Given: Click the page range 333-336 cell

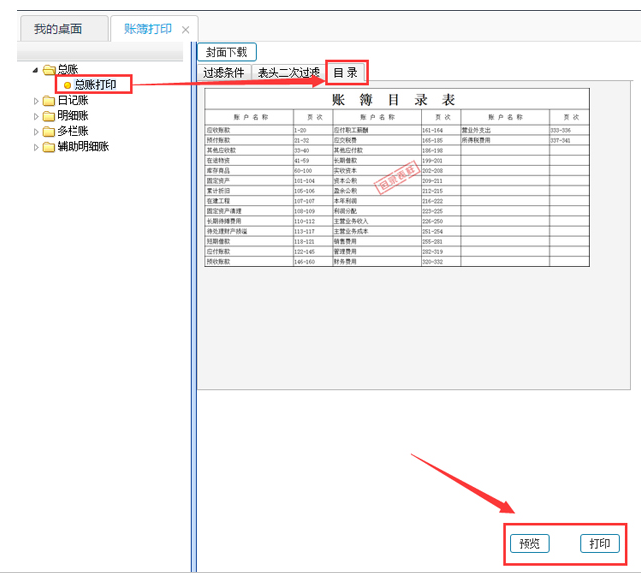Looking at the screenshot, I should click(x=569, y=130).
